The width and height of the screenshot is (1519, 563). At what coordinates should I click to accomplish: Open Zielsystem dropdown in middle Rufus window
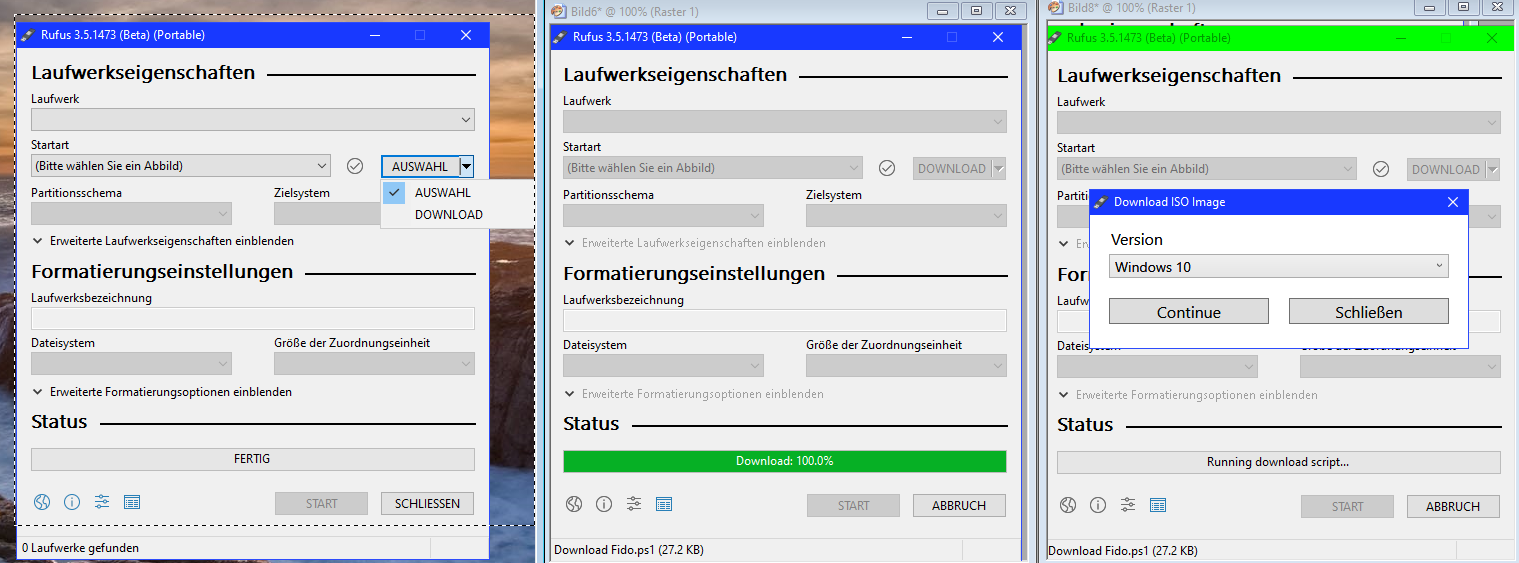click(906, 215)
